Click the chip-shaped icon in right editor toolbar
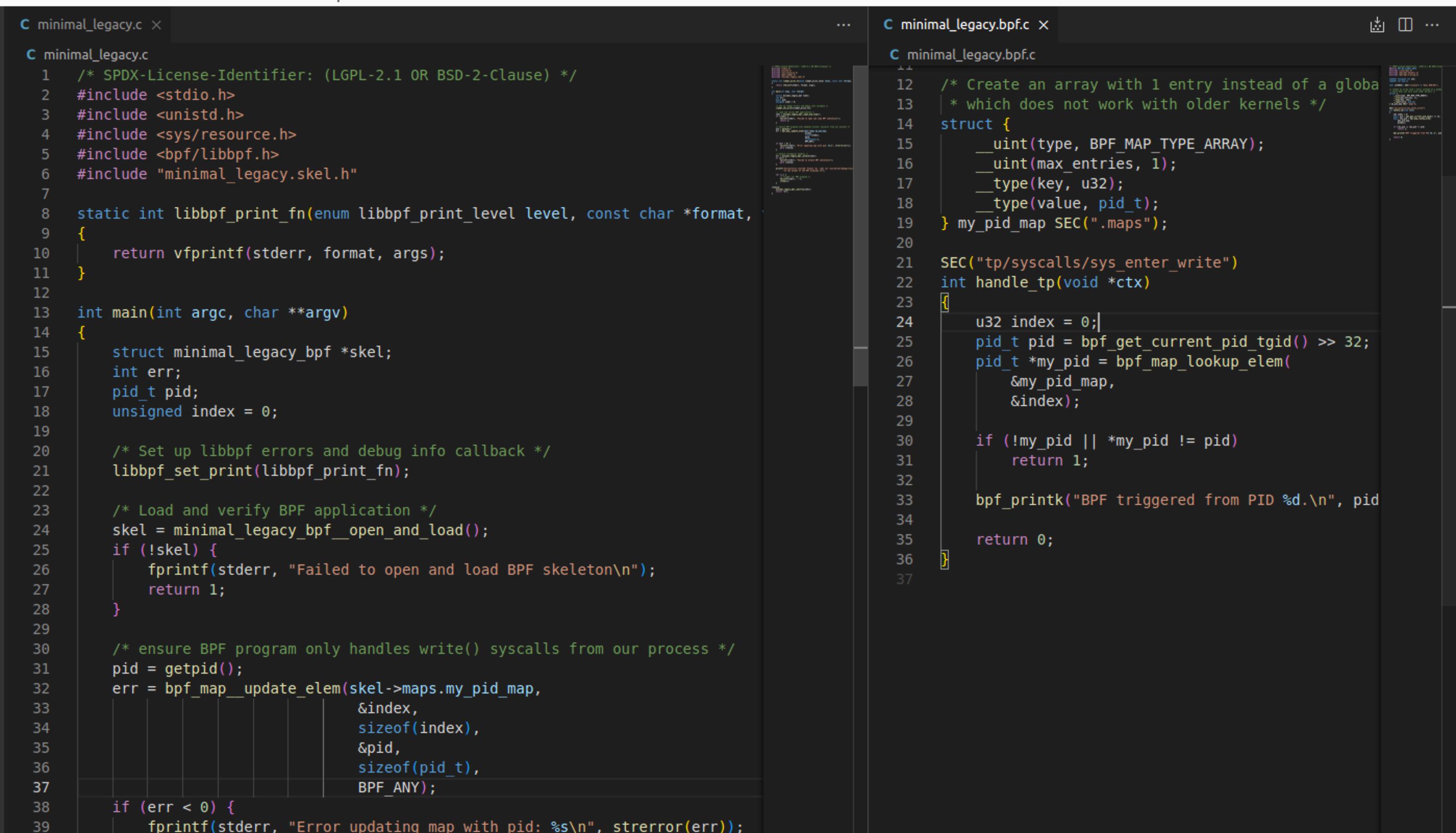The image size is (1456, 833). [x=1377, y=24]
